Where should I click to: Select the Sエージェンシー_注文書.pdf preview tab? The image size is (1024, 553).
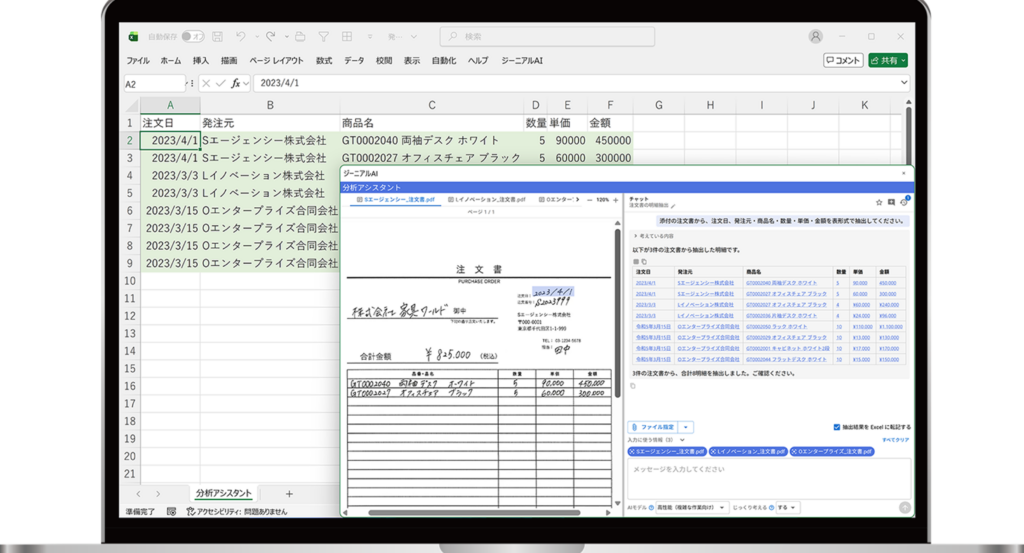[395, 200]
